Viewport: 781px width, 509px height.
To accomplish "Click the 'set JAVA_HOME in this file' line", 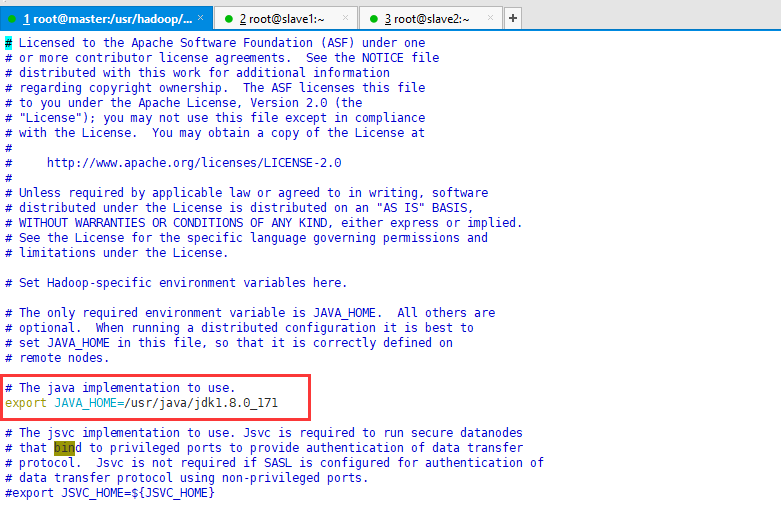I will pos(229,343).
